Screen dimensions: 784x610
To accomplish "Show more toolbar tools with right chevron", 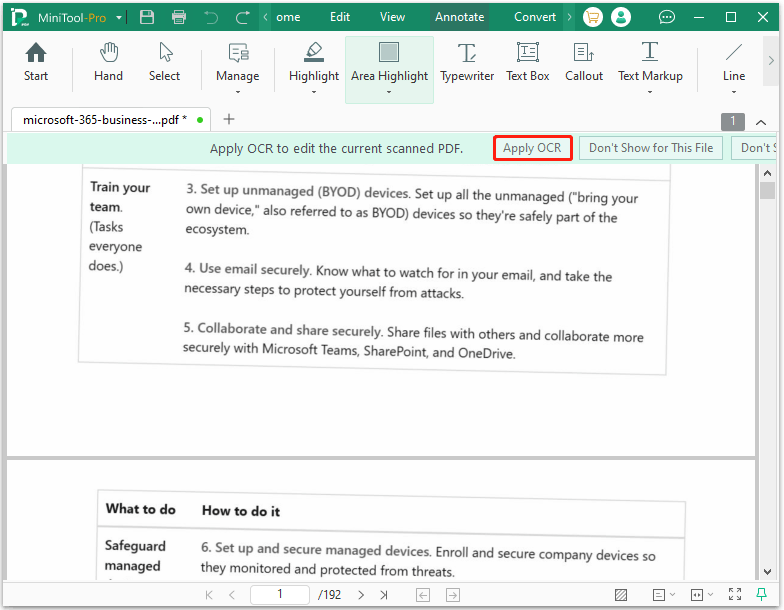I will tap(771, 61).
